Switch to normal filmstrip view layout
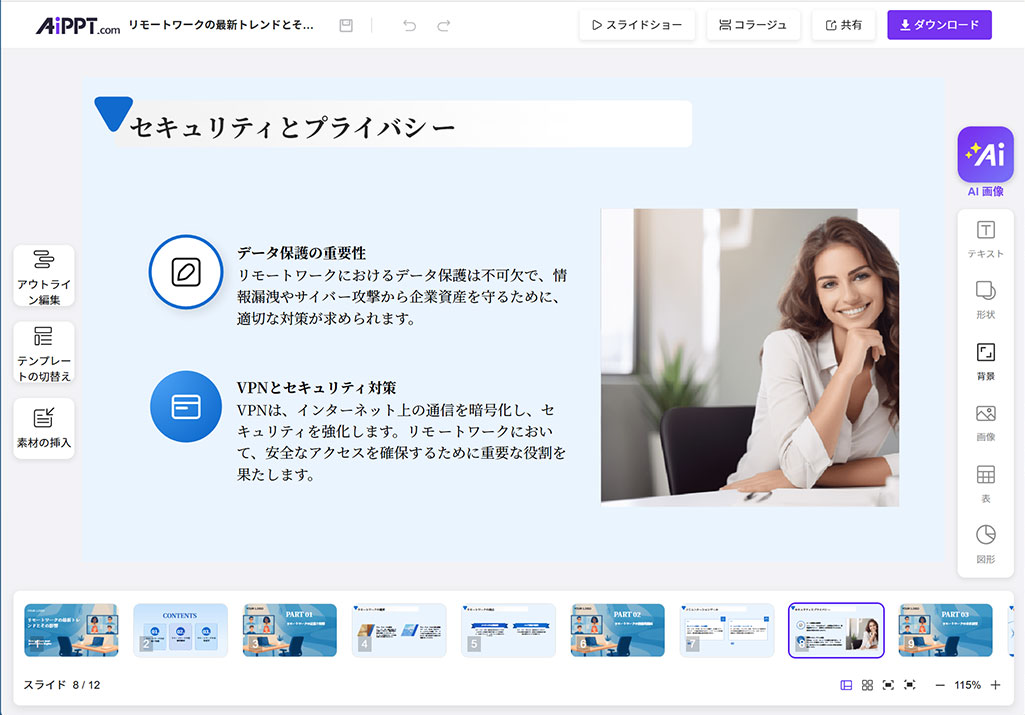 click(846, 685)
